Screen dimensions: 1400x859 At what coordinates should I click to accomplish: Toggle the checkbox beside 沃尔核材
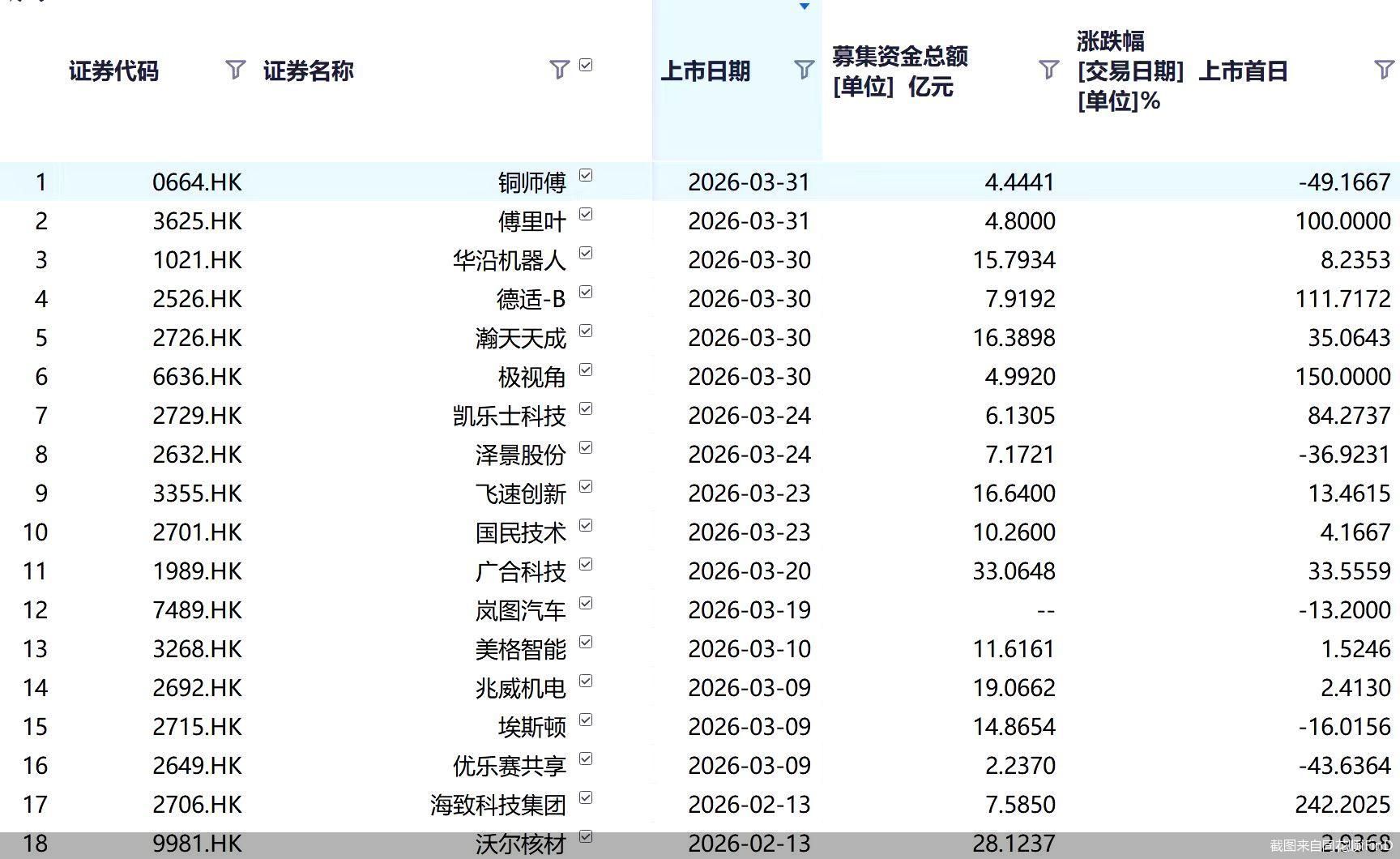586,835
